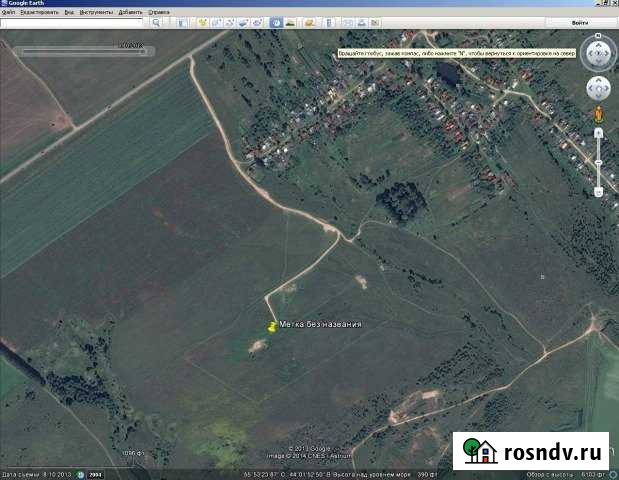
Task: Click the vertical zoom slider track
Action: (599, 160)
